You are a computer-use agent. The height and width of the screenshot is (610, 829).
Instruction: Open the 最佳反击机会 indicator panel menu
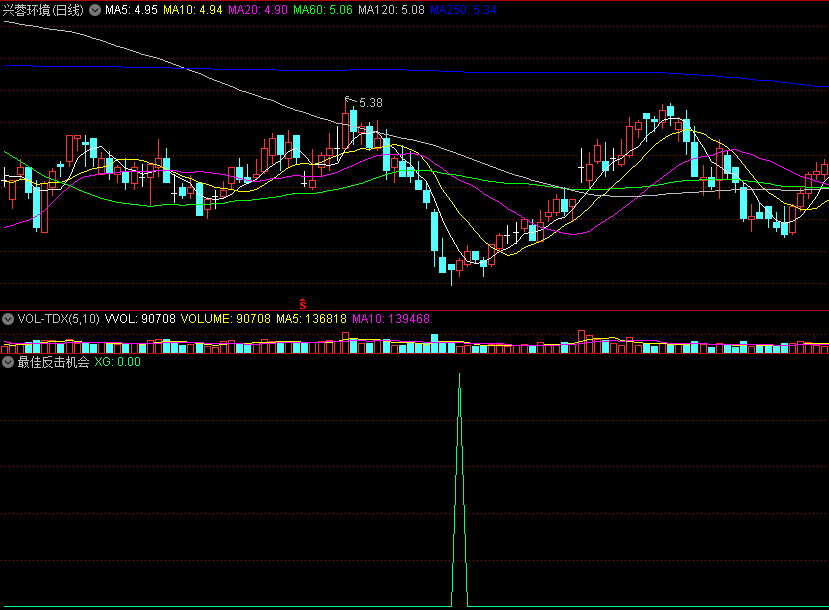click(x=8, y=362)
